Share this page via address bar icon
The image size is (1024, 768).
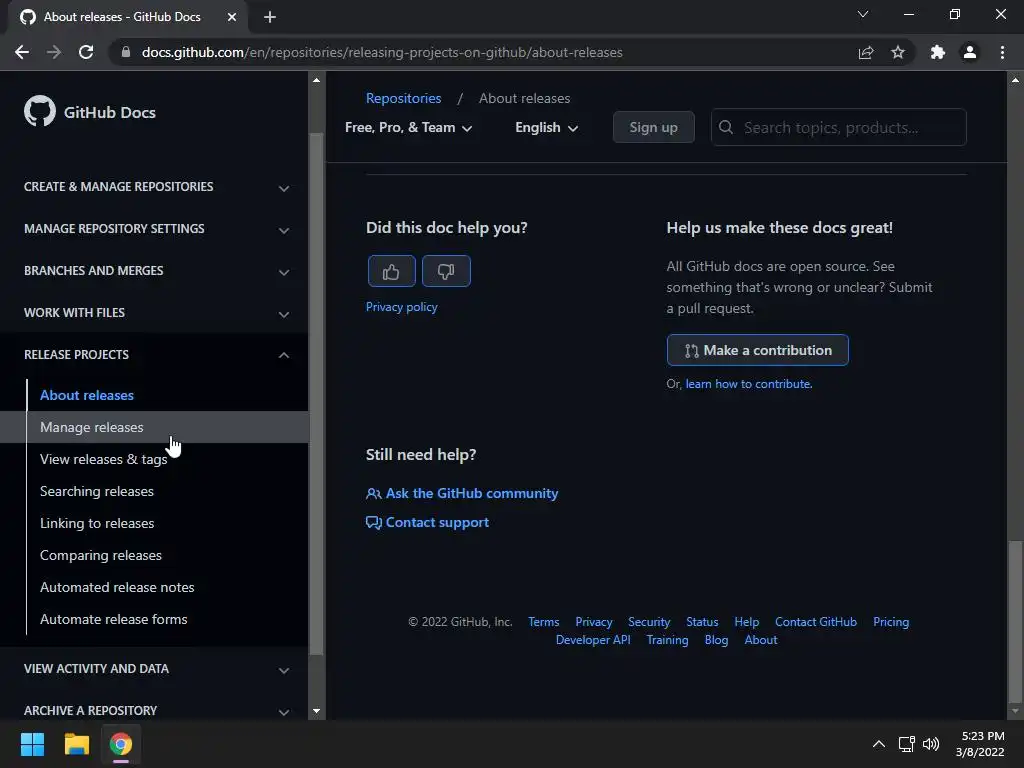pos(866,52)
